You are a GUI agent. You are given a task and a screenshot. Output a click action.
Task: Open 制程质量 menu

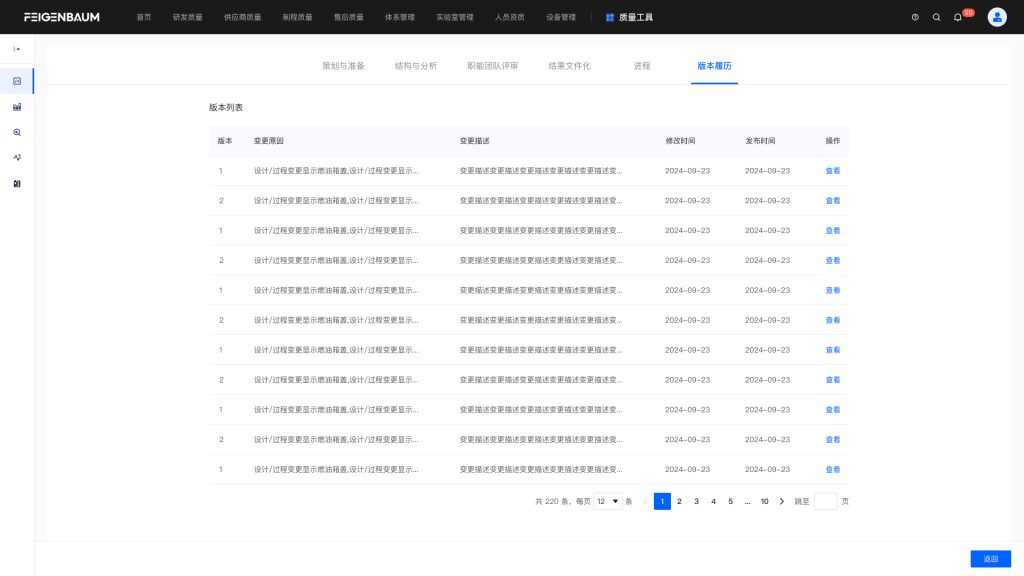pos(297,17)
